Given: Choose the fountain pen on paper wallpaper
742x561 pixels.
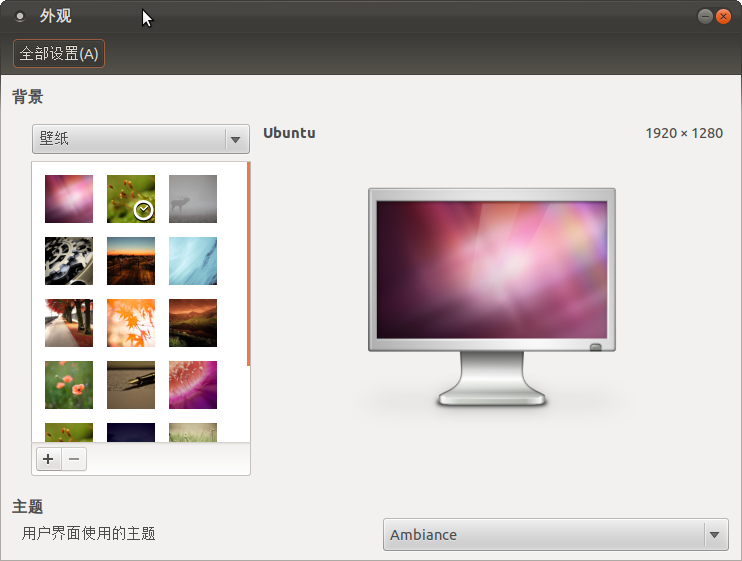Looking at the screenshot, I should (131, 385).
